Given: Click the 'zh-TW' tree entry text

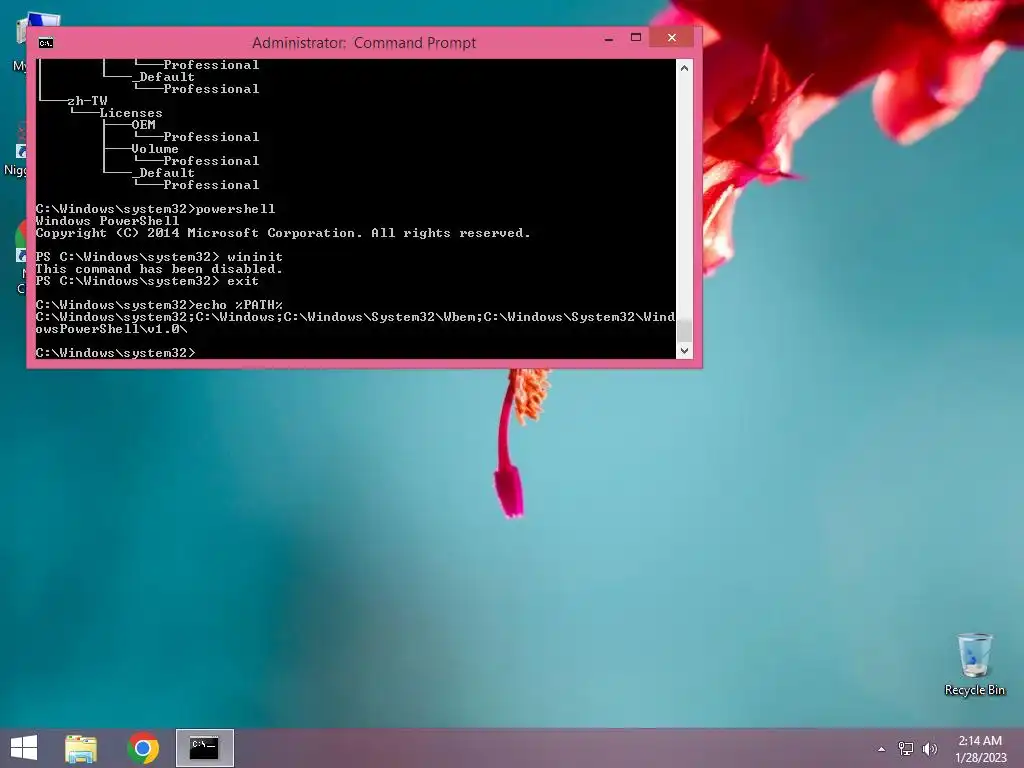Looking at the screenshot, I should (87, 101).
